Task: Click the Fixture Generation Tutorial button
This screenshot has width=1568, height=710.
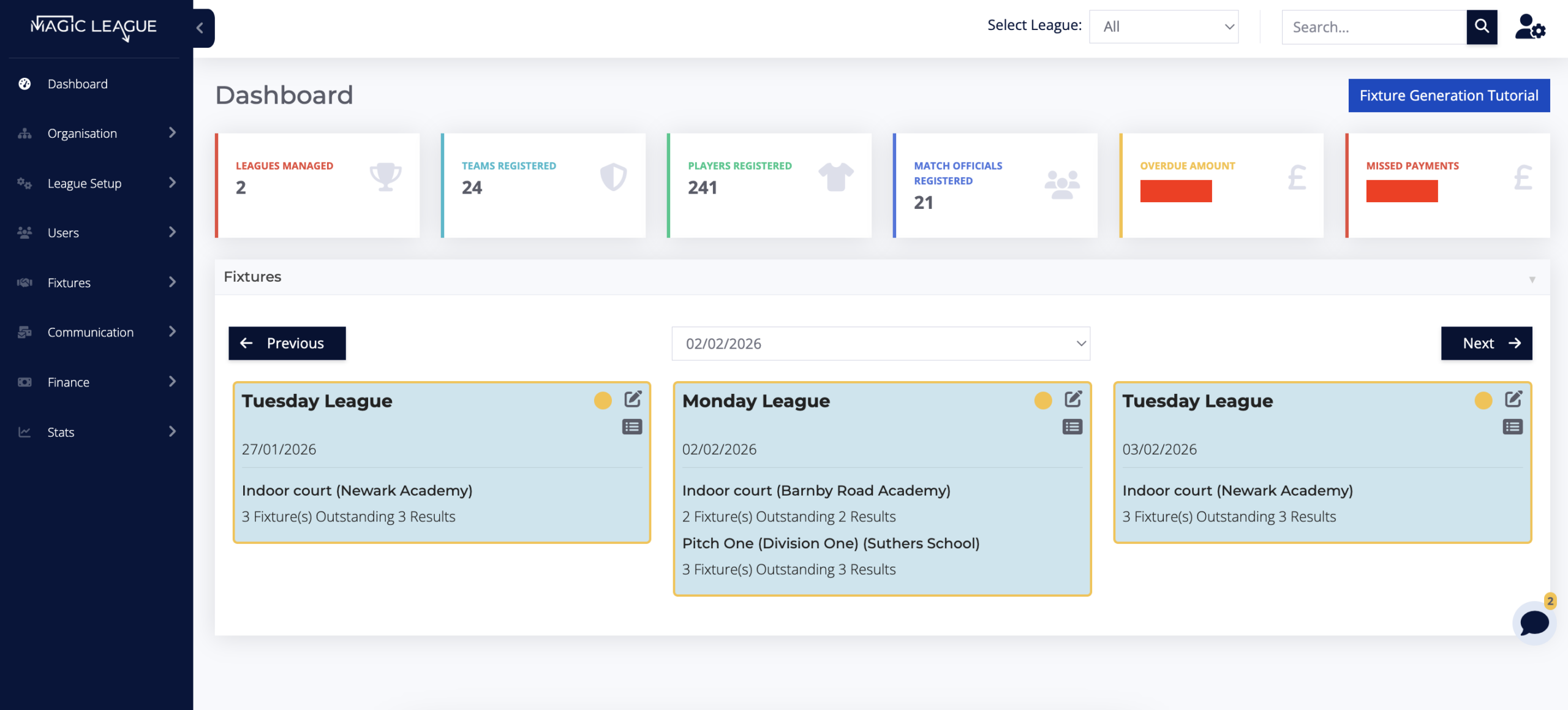Action: click(x=1449, y=96)
